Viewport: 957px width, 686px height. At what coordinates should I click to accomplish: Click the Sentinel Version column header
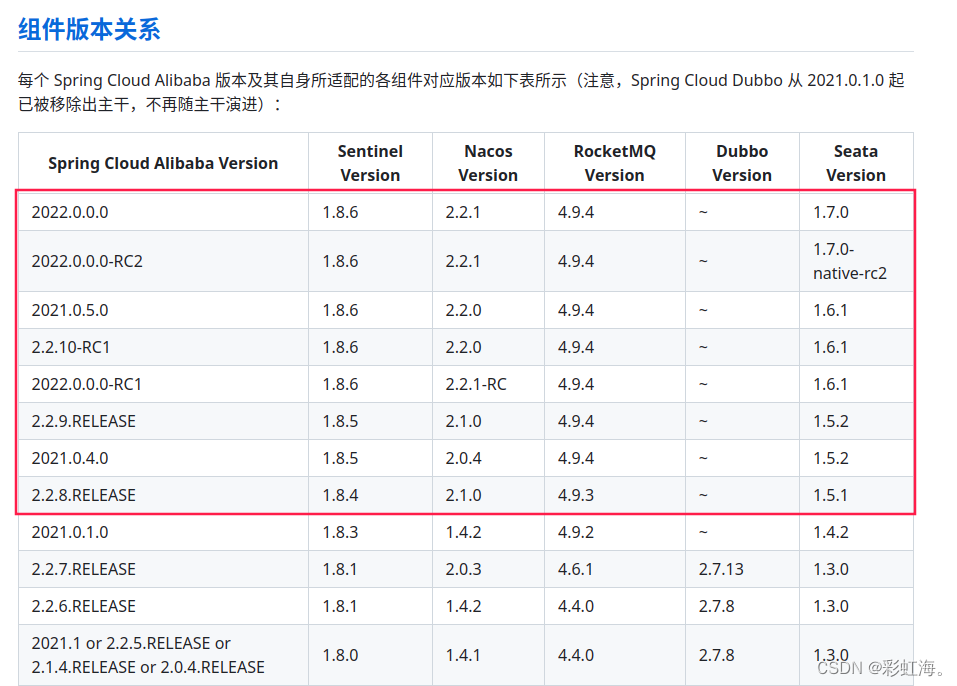coord(370,163)
